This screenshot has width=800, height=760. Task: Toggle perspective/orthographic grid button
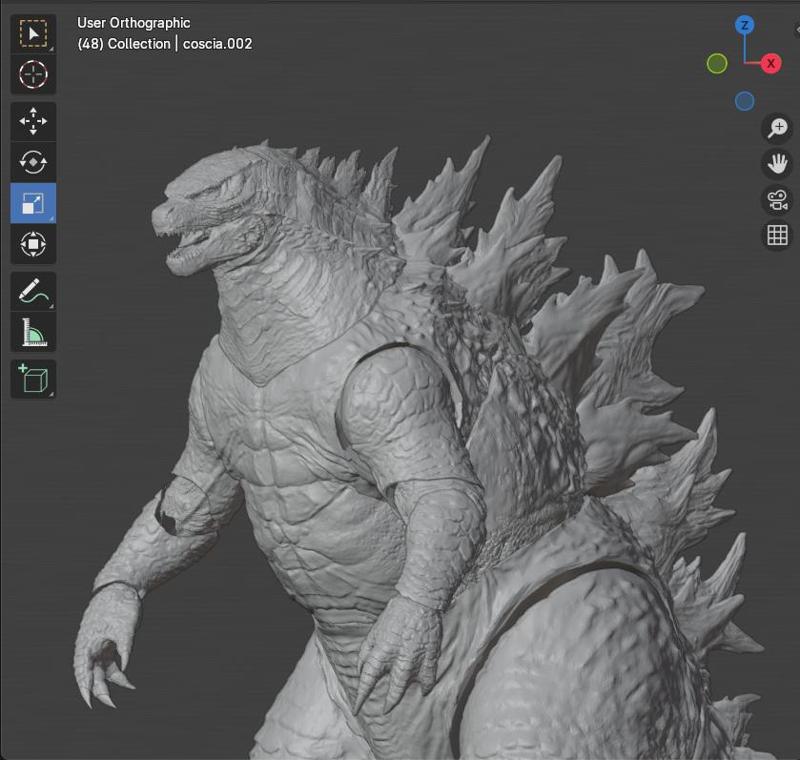777,235
